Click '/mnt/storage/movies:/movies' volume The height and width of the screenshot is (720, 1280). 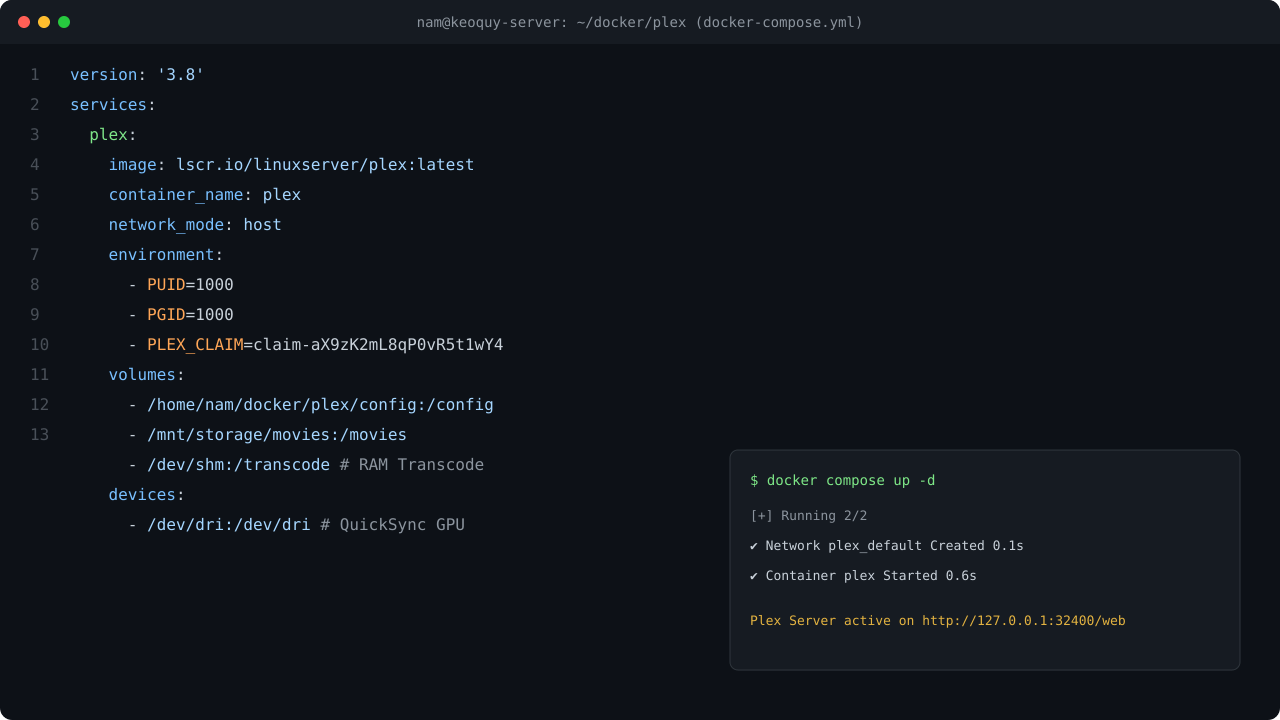click(x=277, y=435)
